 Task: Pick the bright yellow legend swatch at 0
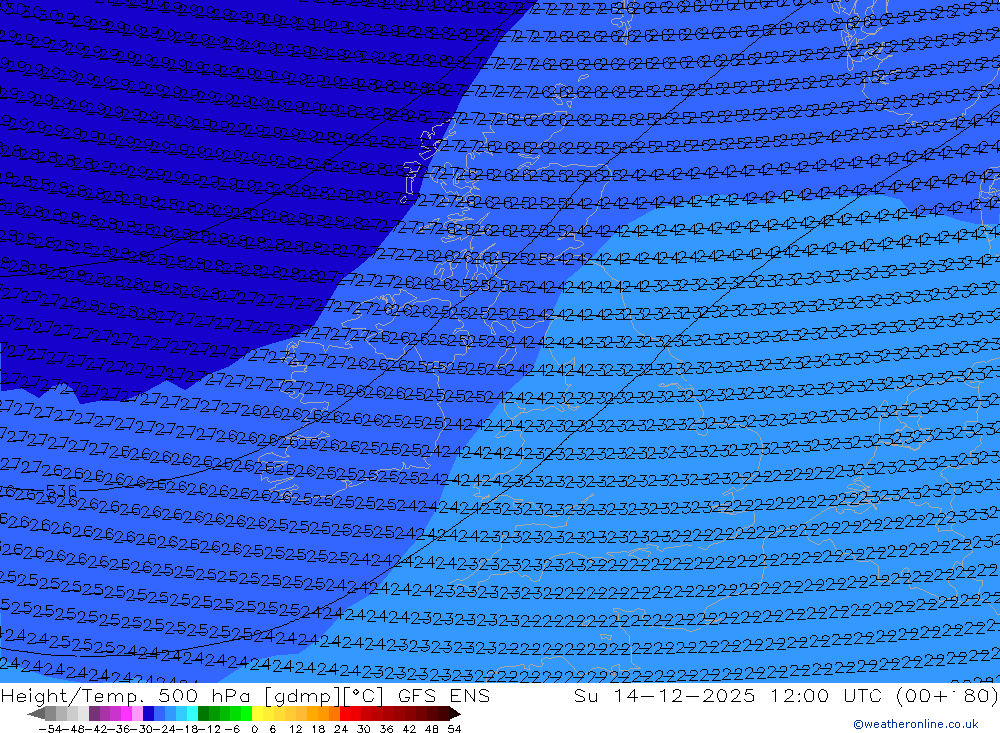[258, 713]
